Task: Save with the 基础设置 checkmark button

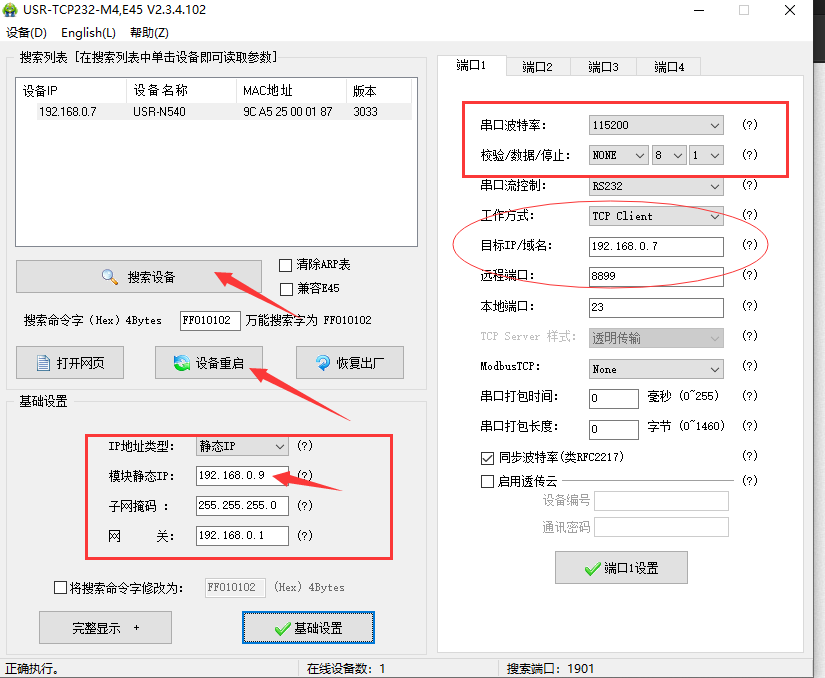Action: (x=308, y=628)
